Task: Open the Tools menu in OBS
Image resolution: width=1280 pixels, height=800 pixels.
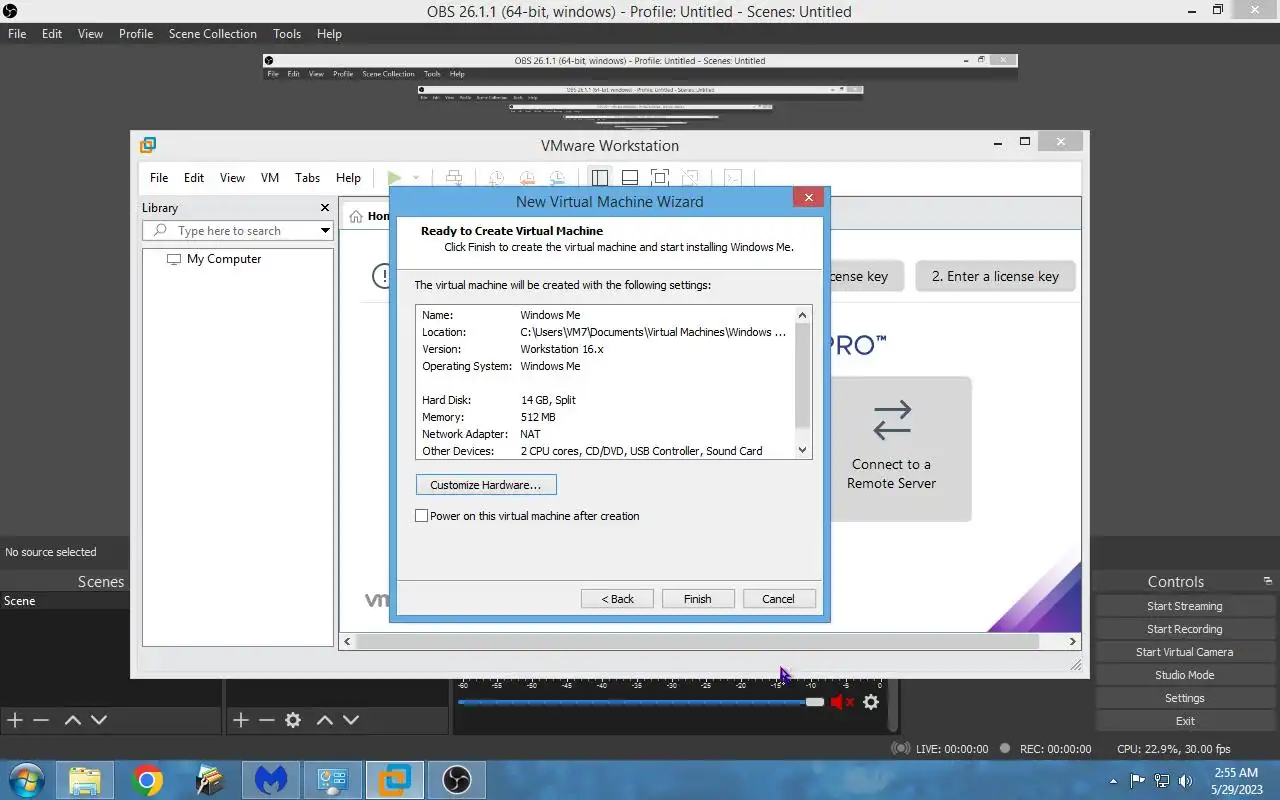Action: pos(287,33)
